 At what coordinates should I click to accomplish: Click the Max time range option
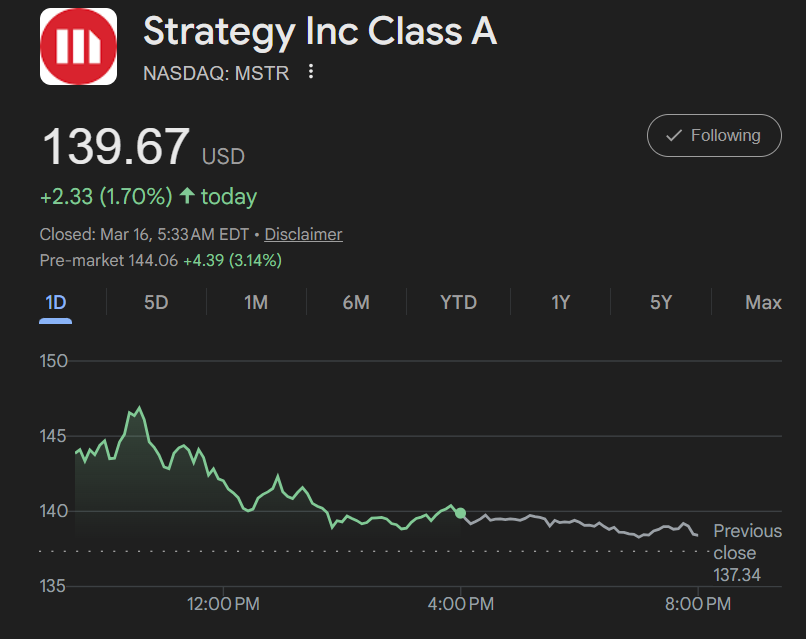click(762, 302)
